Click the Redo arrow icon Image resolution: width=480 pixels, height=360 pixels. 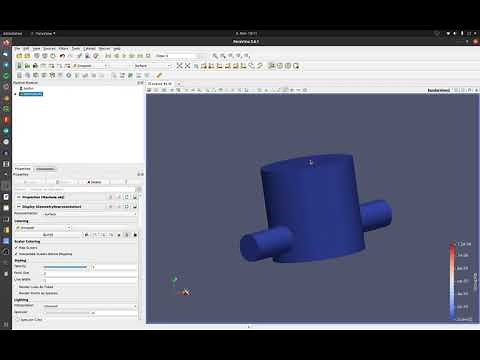[x=70, y=56]
